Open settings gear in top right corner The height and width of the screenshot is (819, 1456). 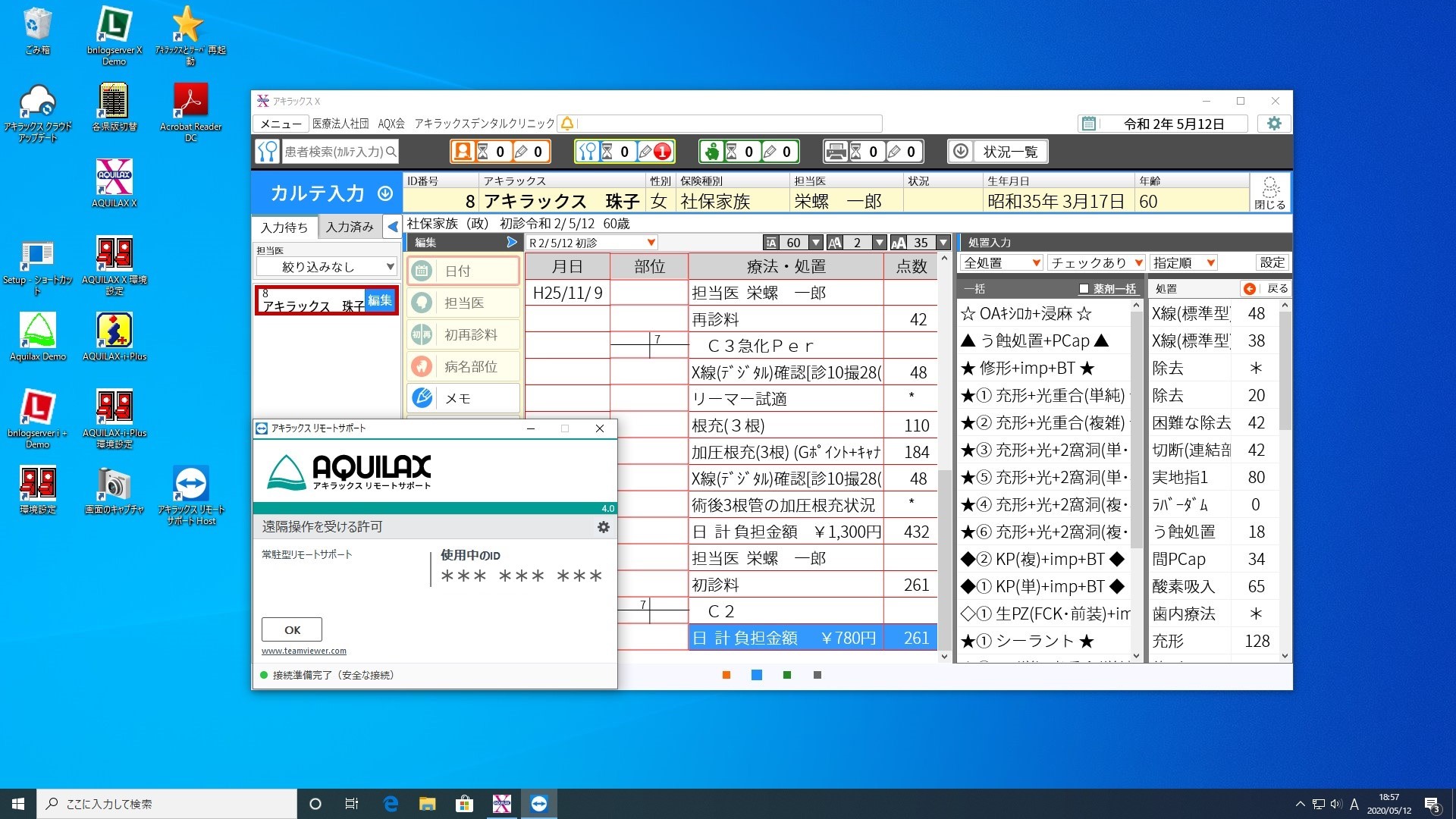tap(1274, 124)
